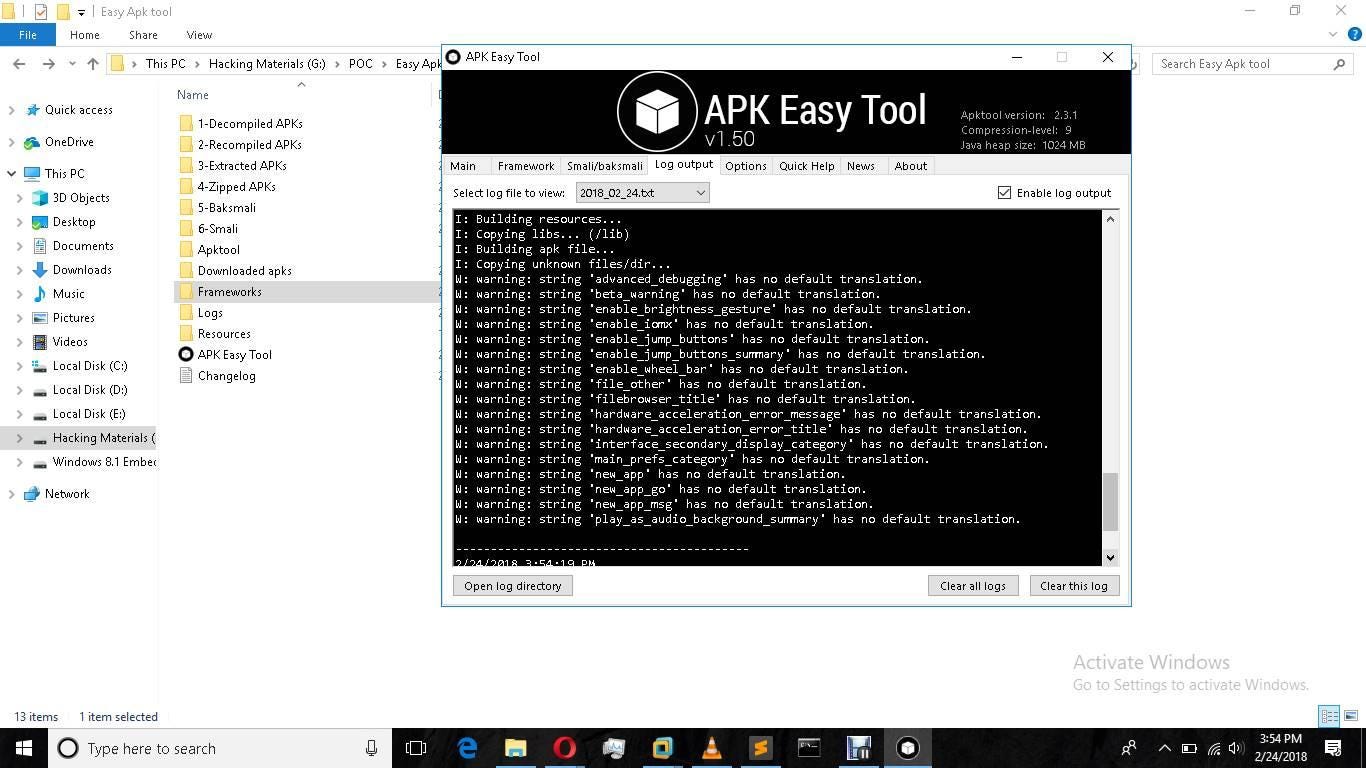1366x768 pixels.
Task: Open the command prompt taskbar icon
Action: pos(809,748)
